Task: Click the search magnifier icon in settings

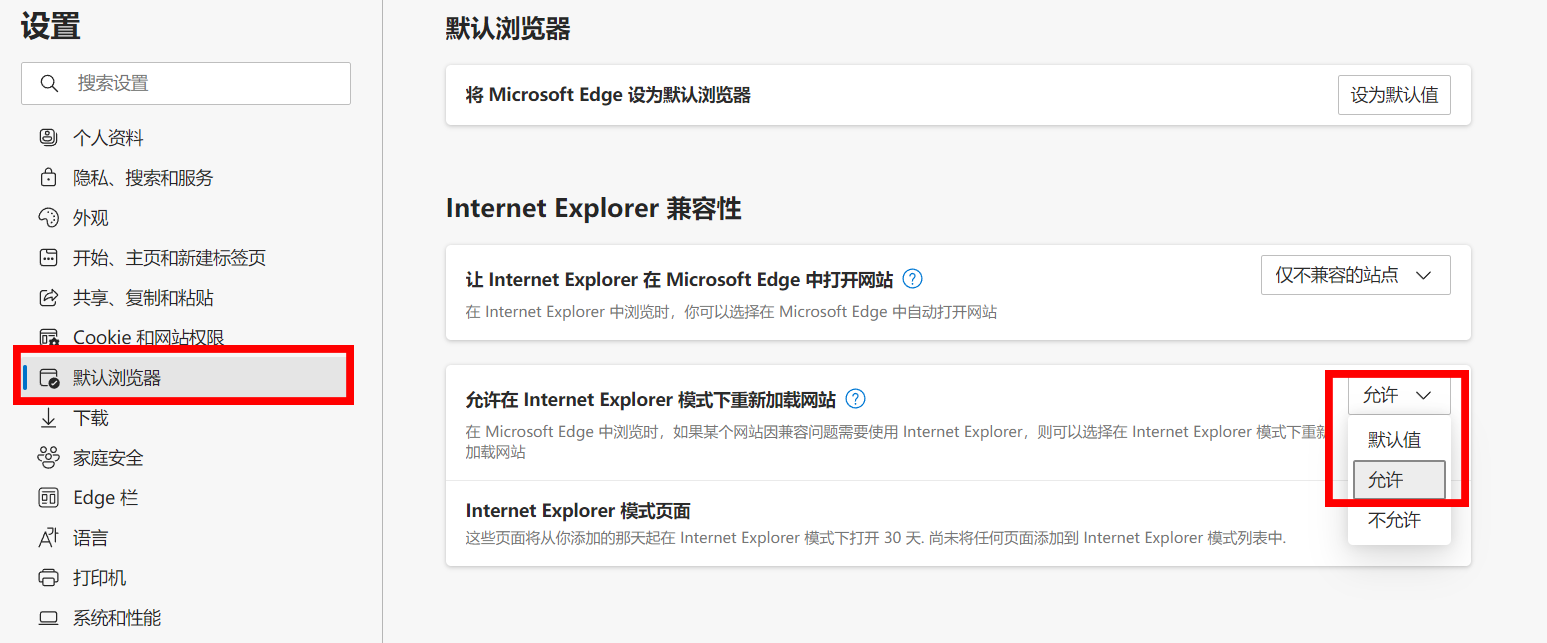Action: click(x=49, y=83)
